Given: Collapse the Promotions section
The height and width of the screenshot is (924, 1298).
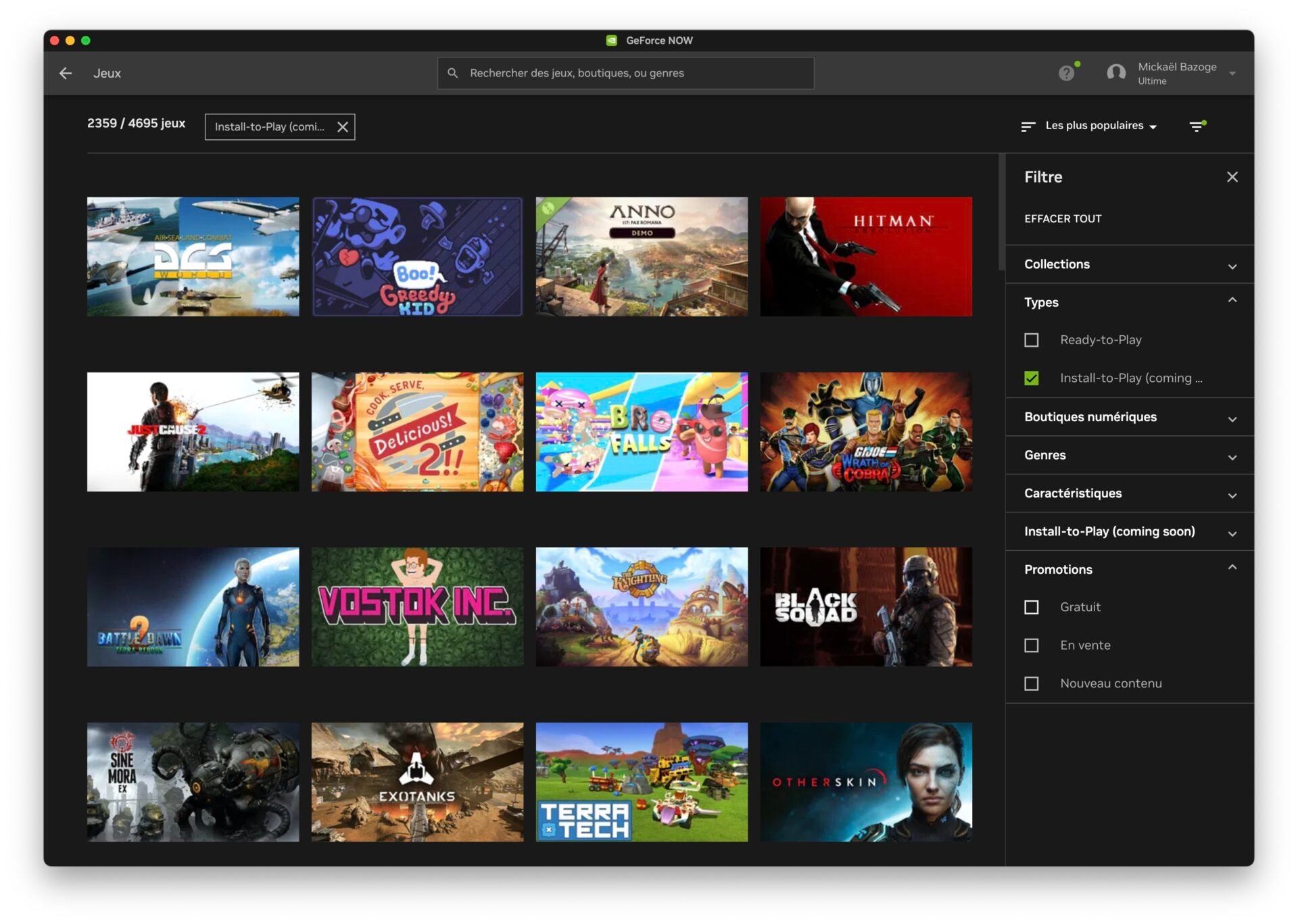Looking at the screenshot, I should 1130,570.
